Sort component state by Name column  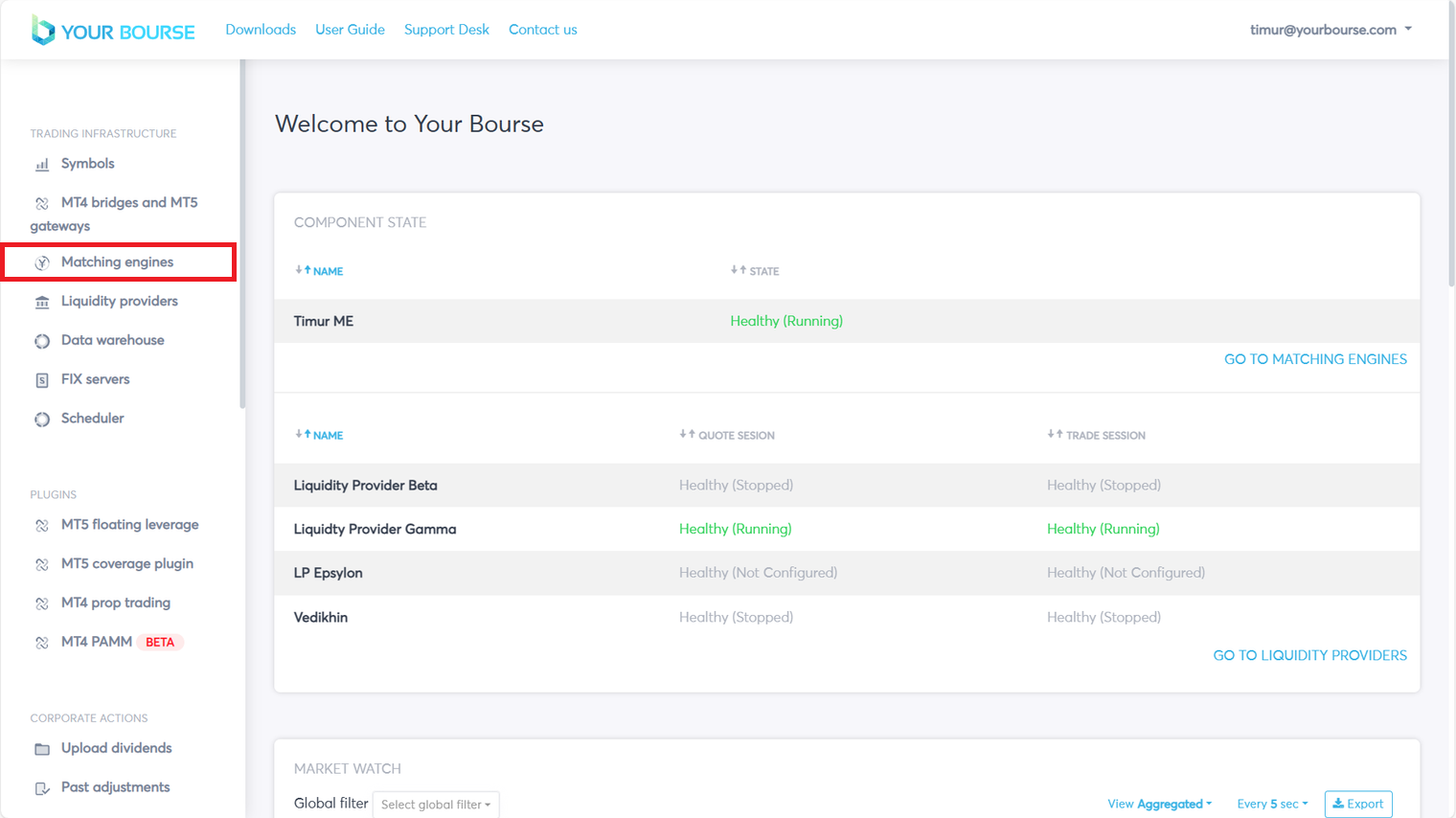pos(320,271)
